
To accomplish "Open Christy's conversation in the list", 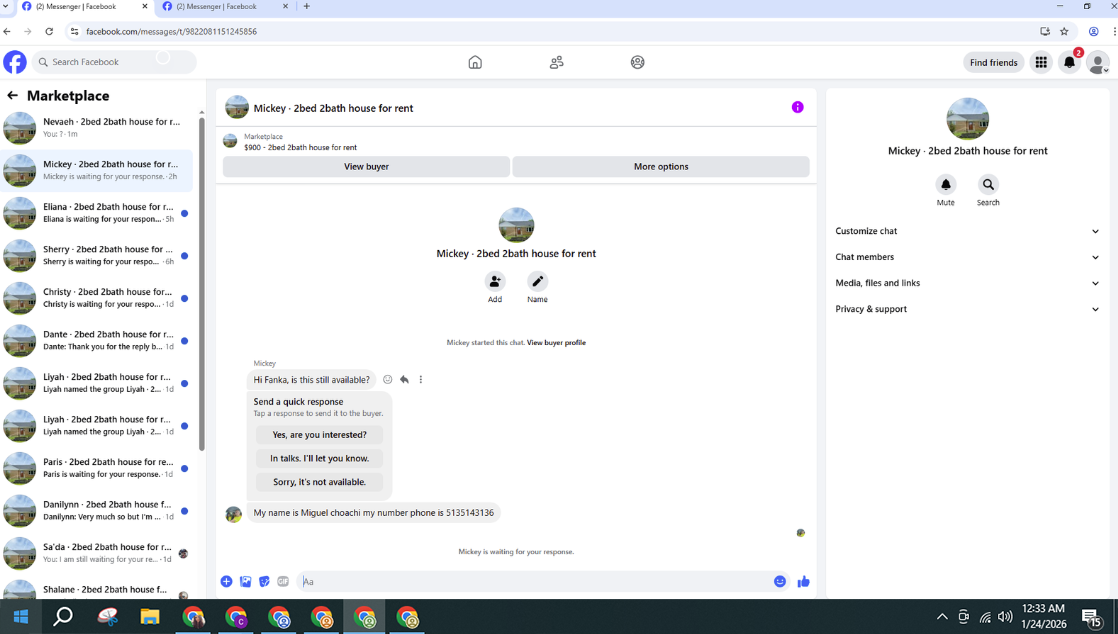I will click(x=97, y=297).
